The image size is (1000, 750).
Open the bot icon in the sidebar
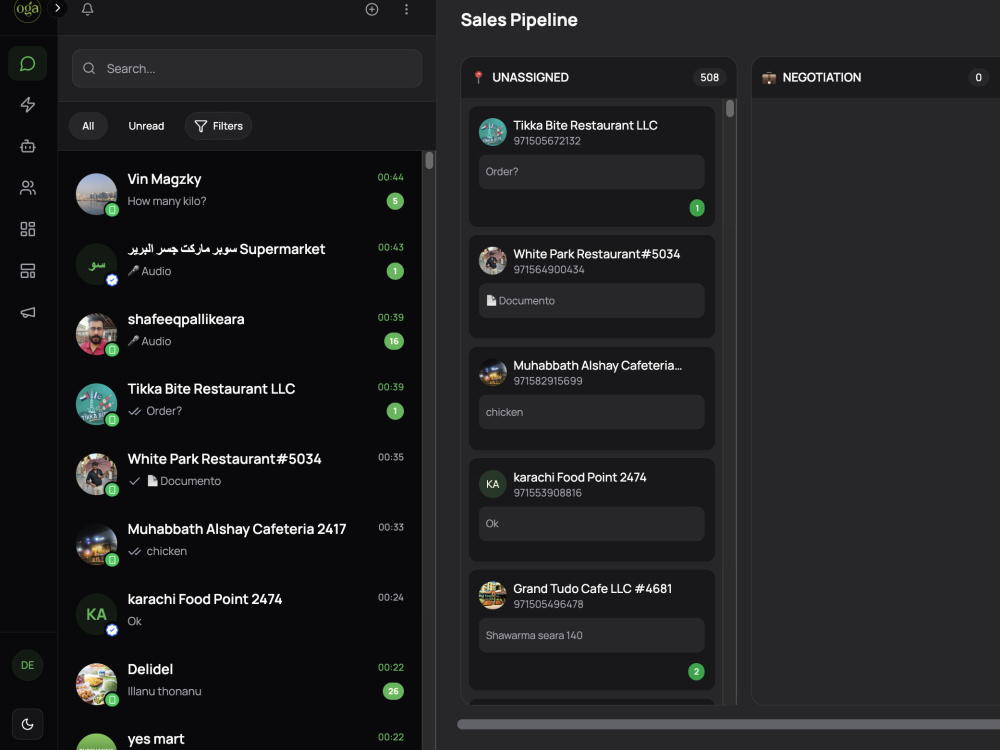click(x=27, y=146)
